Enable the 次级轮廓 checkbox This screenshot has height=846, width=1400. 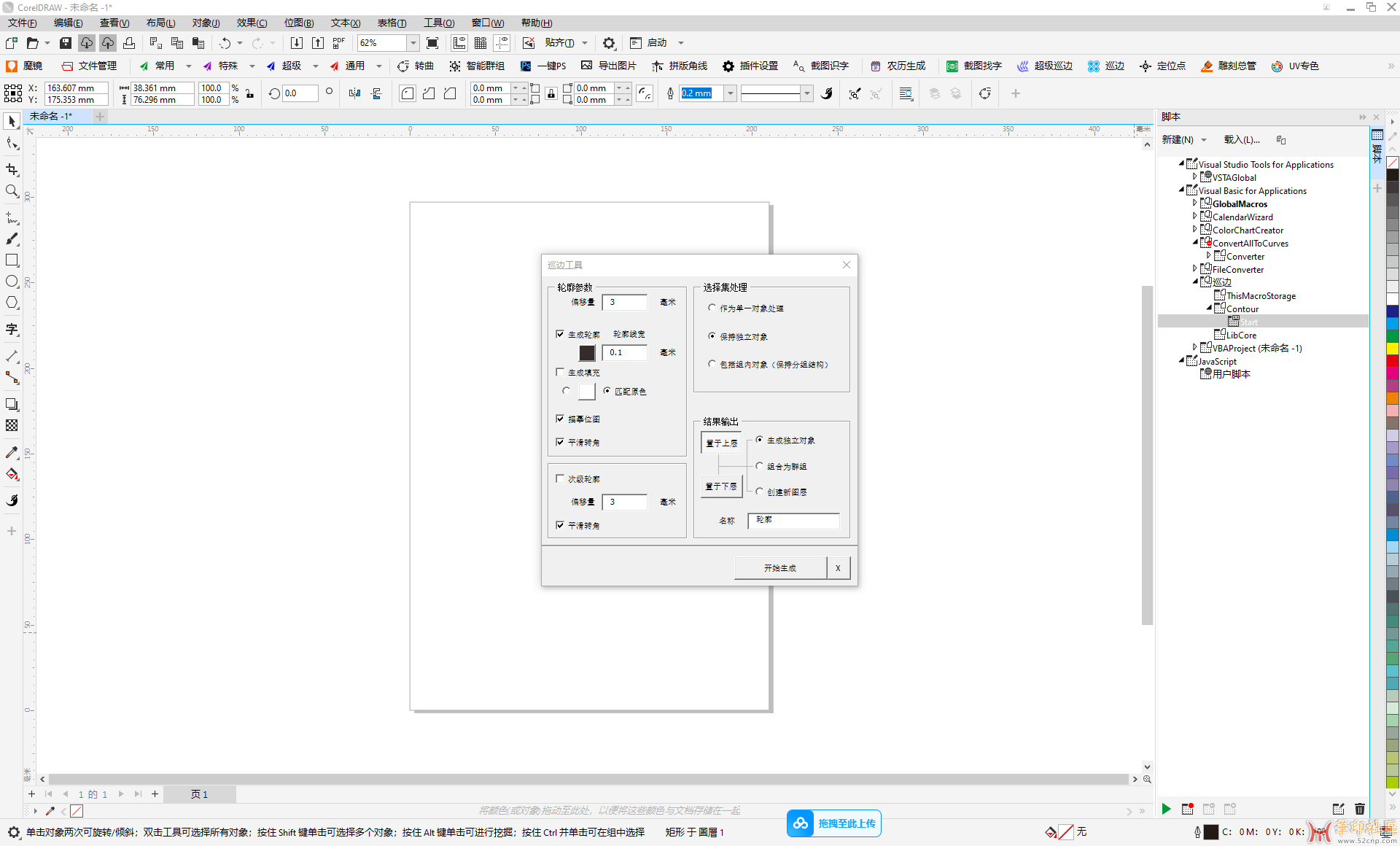click(560, 478)
